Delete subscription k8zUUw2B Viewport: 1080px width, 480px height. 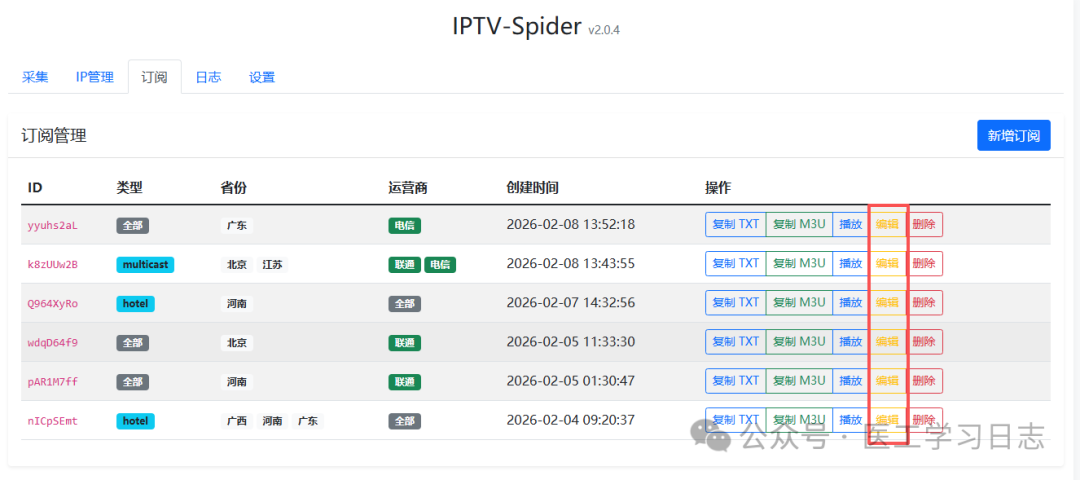point(924,263)
